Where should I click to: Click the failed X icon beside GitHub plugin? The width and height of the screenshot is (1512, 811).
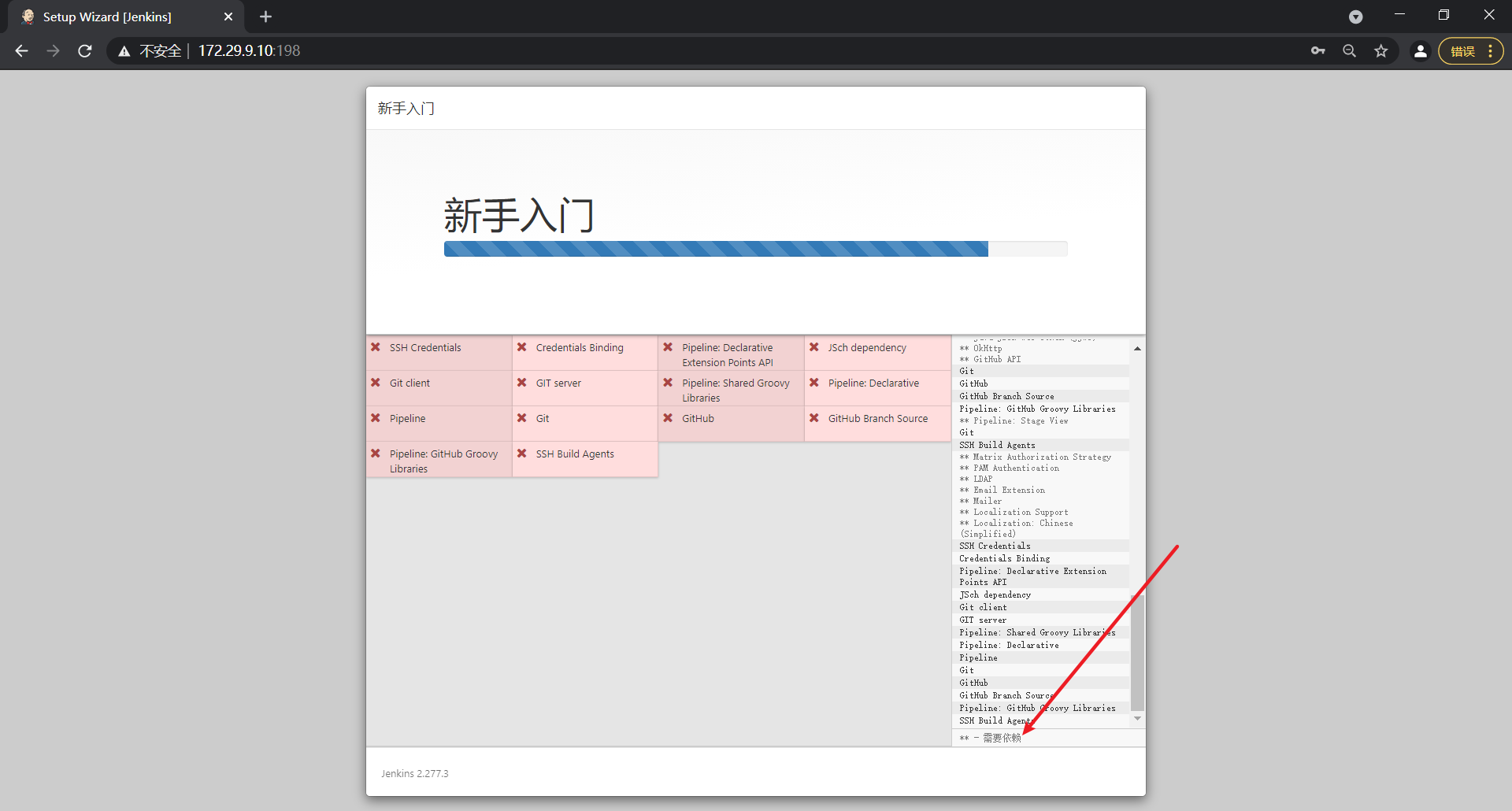coord(668,418)
